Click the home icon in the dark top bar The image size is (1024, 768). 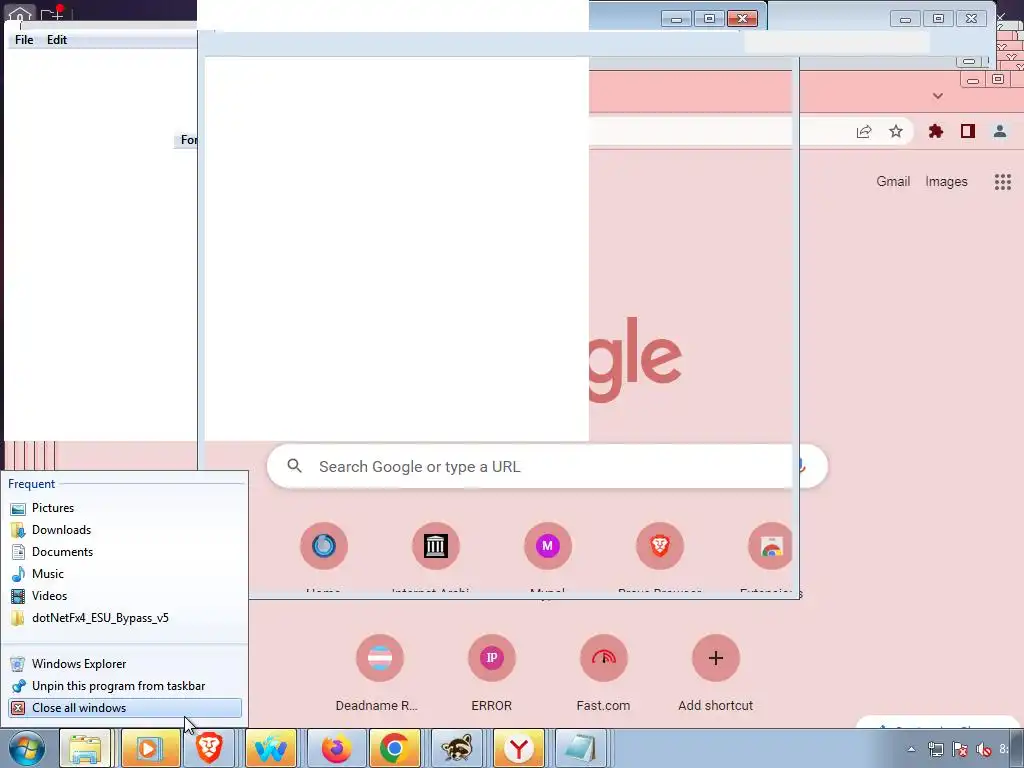point(20,12)
